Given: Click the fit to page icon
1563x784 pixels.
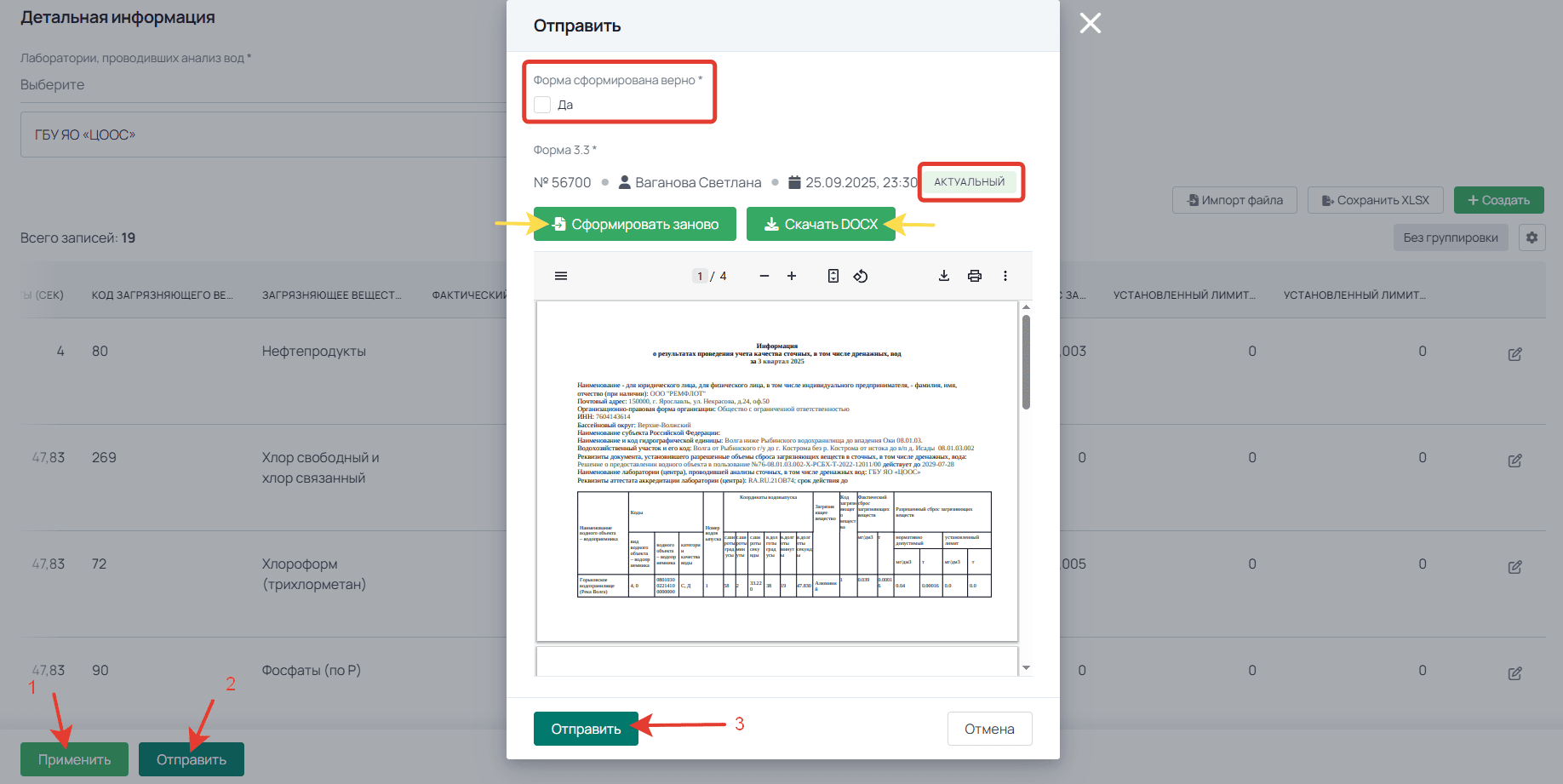Looking at the screenshot, I should (833, 276).
